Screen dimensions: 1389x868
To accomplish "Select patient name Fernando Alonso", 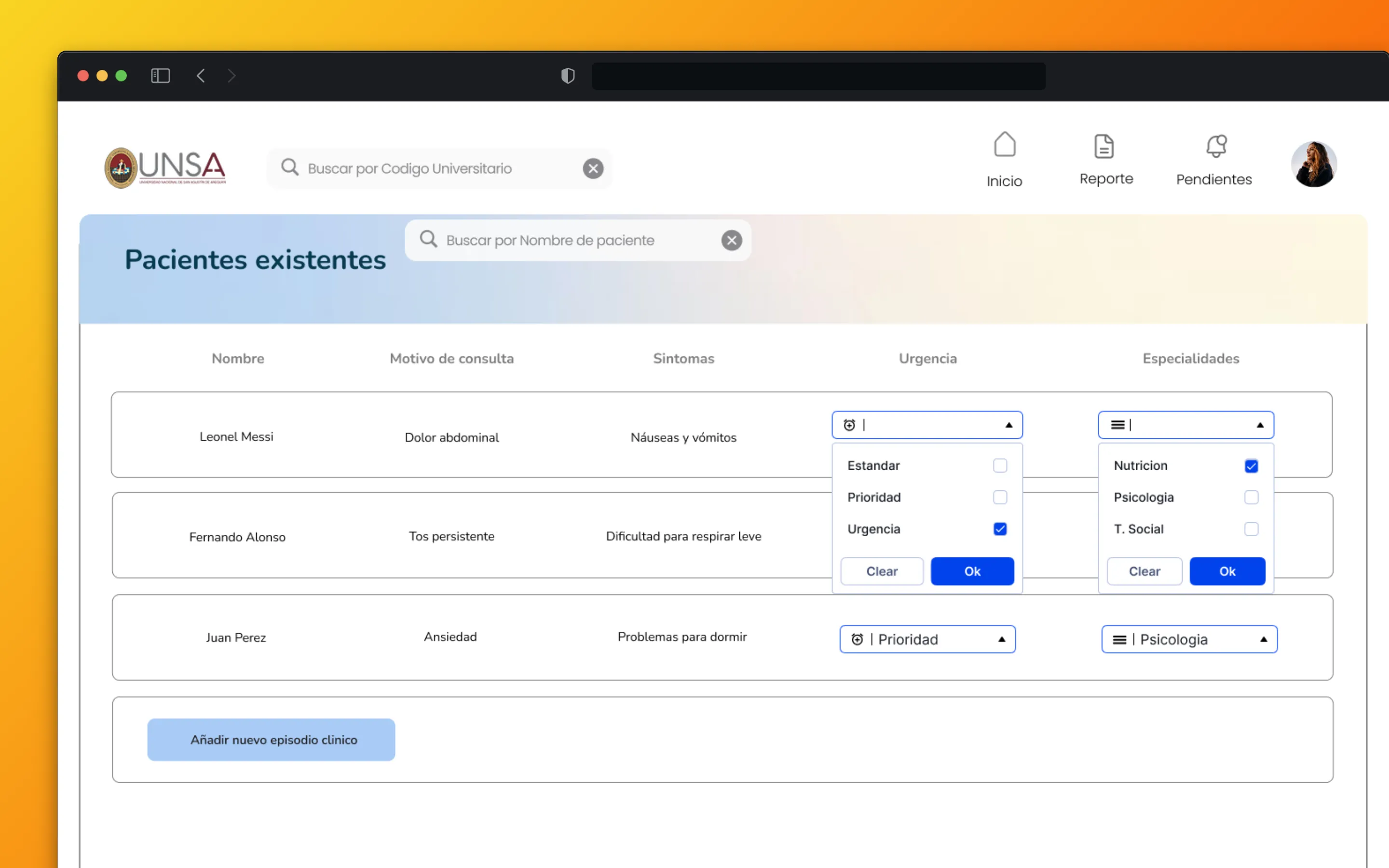I will (x=237, y=537).
